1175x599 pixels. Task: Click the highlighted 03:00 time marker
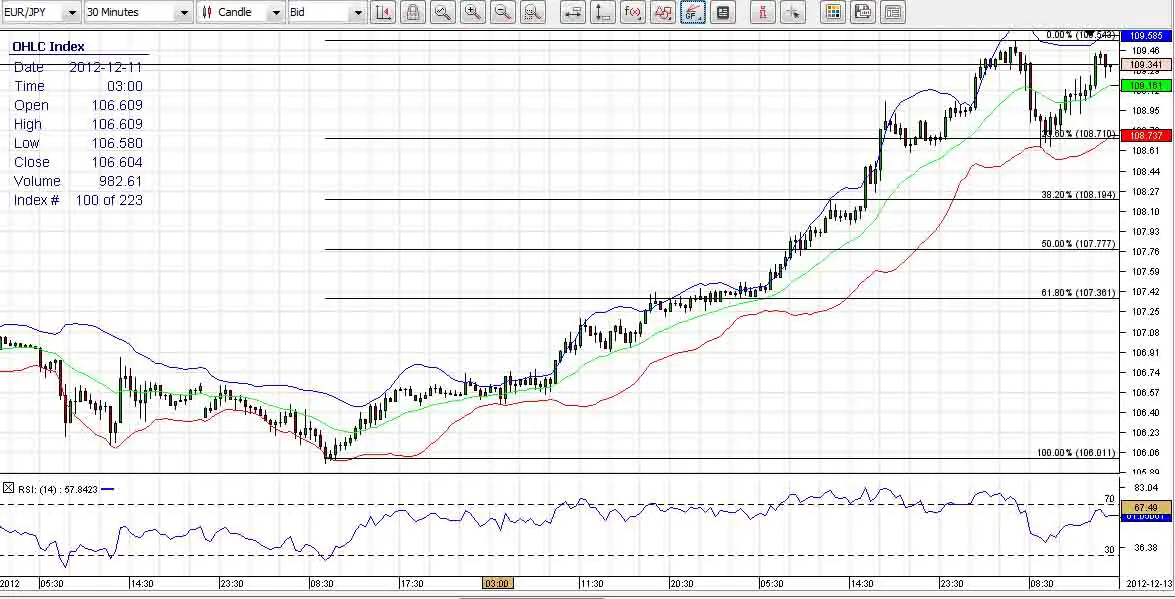497,583
